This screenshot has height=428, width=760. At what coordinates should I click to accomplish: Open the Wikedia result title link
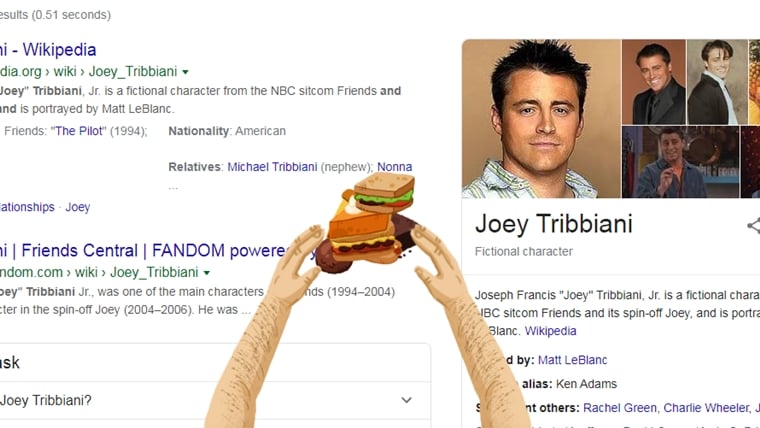[48, 49]
